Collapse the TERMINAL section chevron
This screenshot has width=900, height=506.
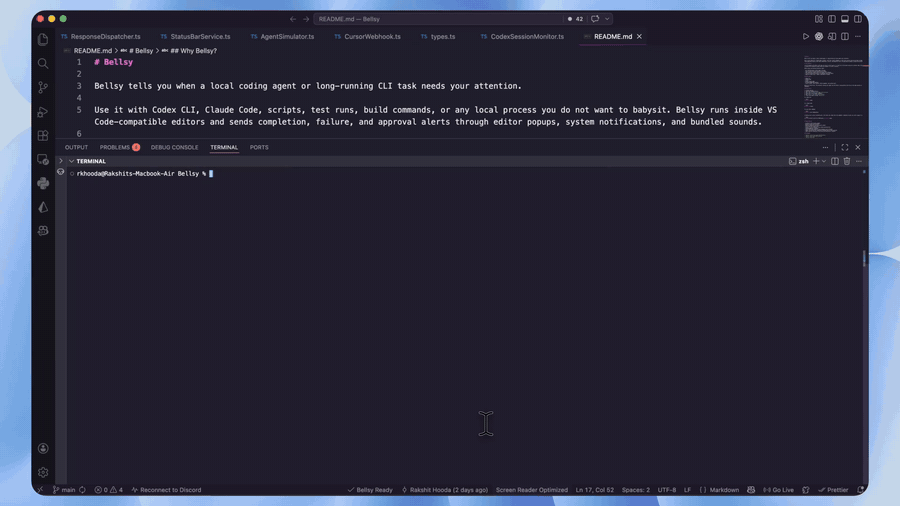pyautogui.click(x=71, y=161)
